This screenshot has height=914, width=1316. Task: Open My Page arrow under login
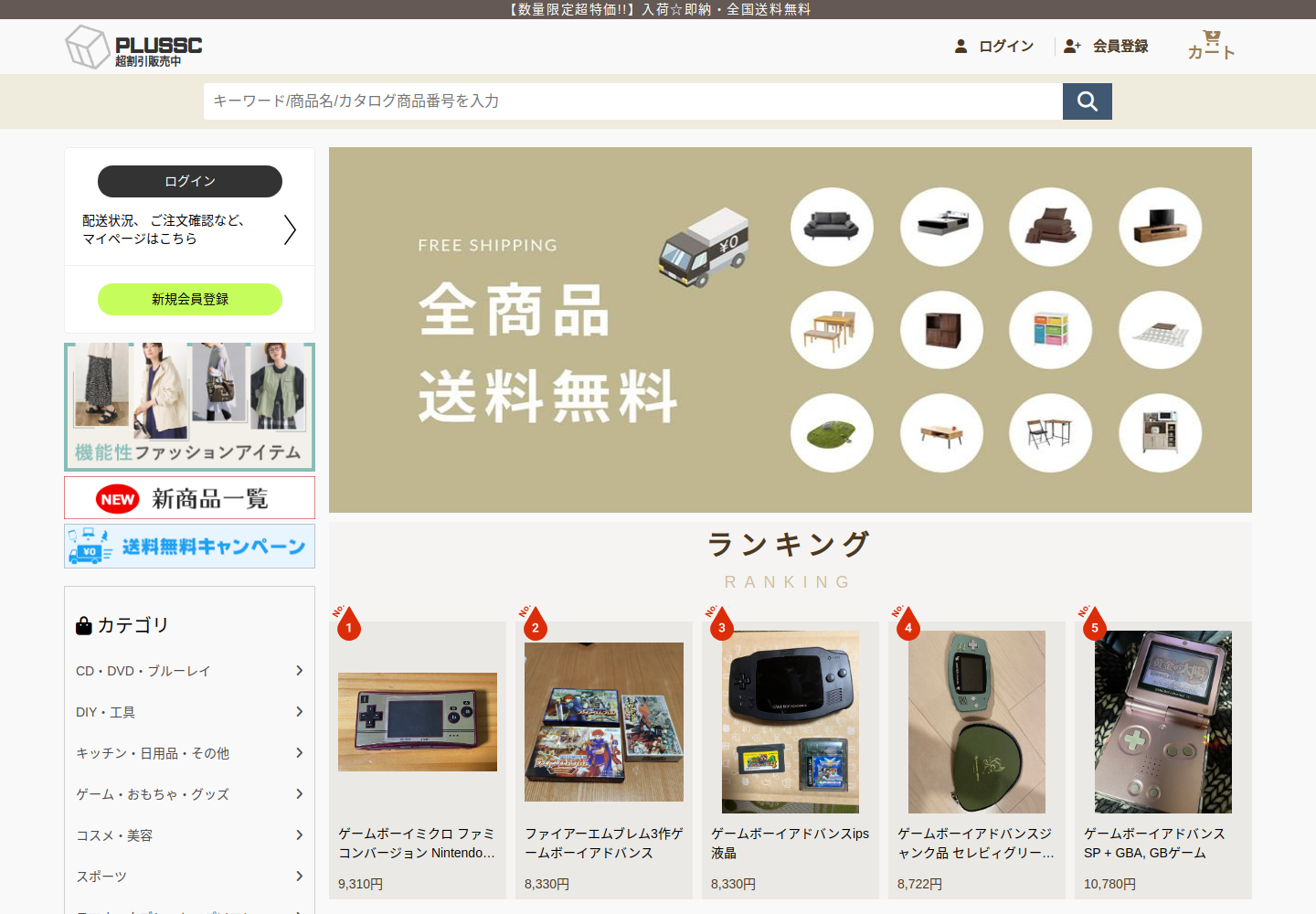290,229
